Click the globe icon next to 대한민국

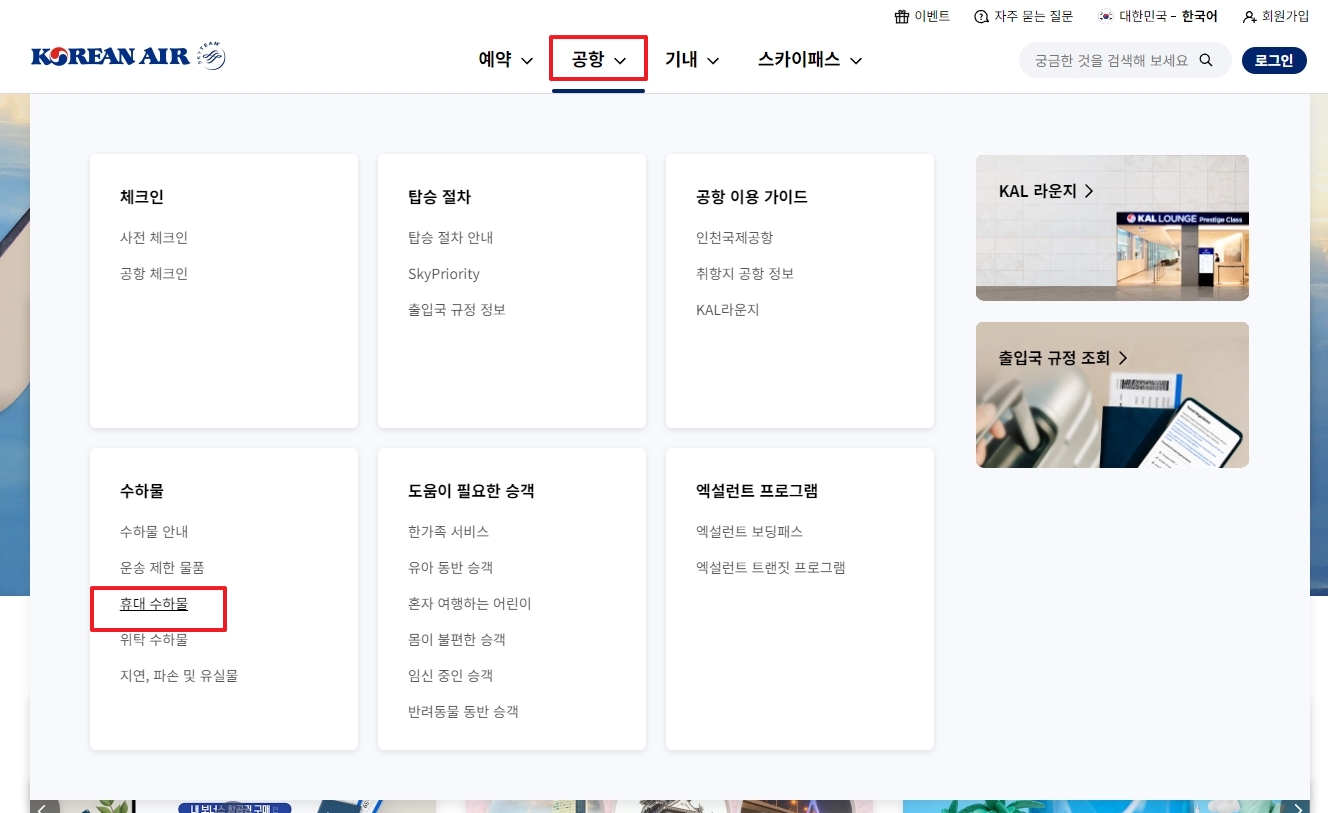click(1105, 15)
